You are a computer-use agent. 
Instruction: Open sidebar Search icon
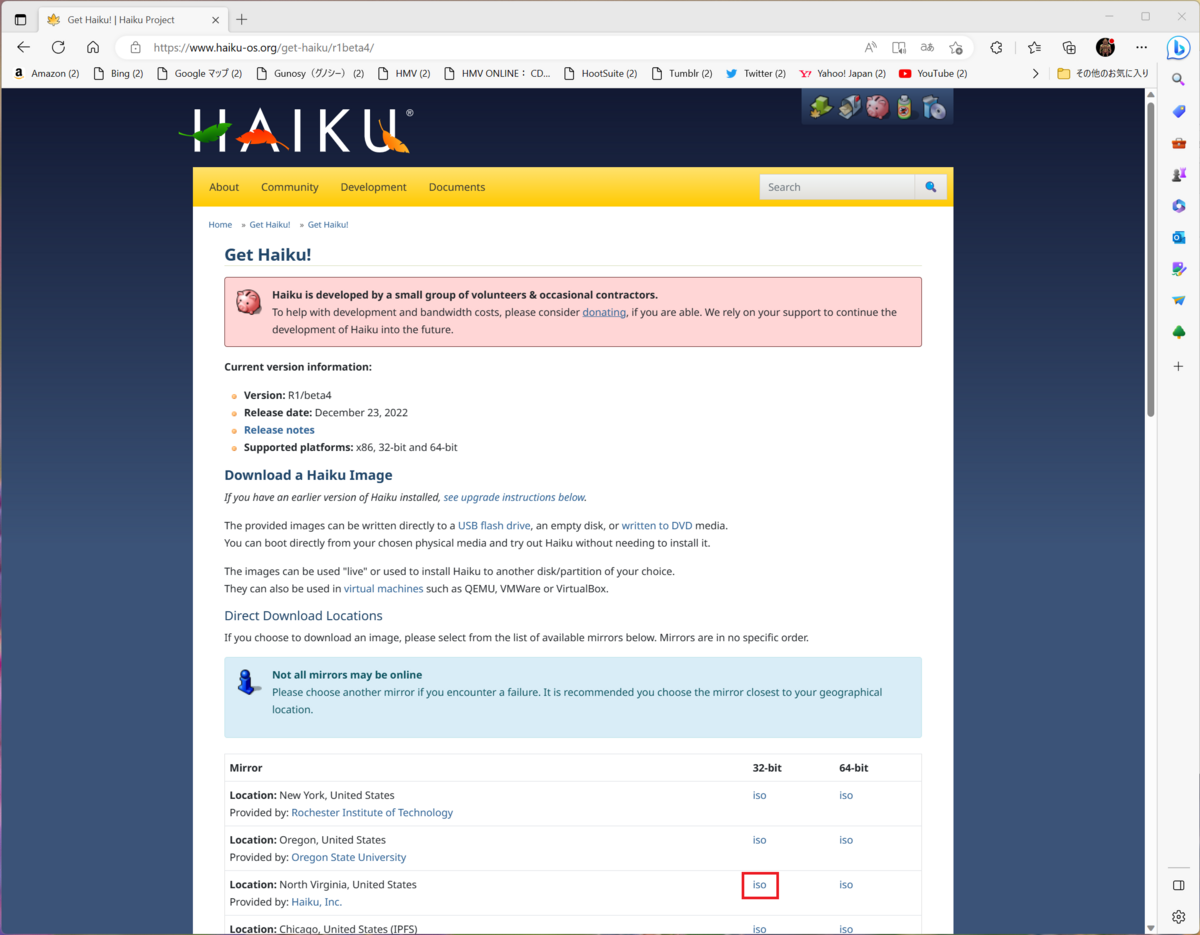(x=1179, y=80)
